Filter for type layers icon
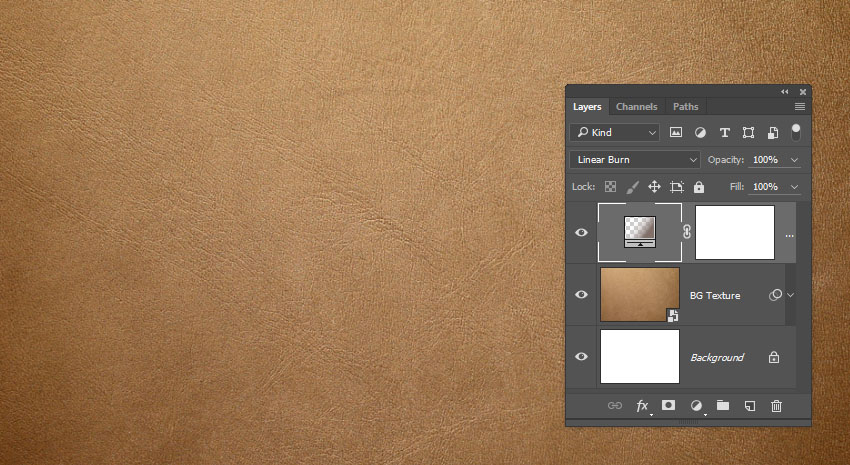This screenshot has height=465, width=850. [x=724, y=132]
